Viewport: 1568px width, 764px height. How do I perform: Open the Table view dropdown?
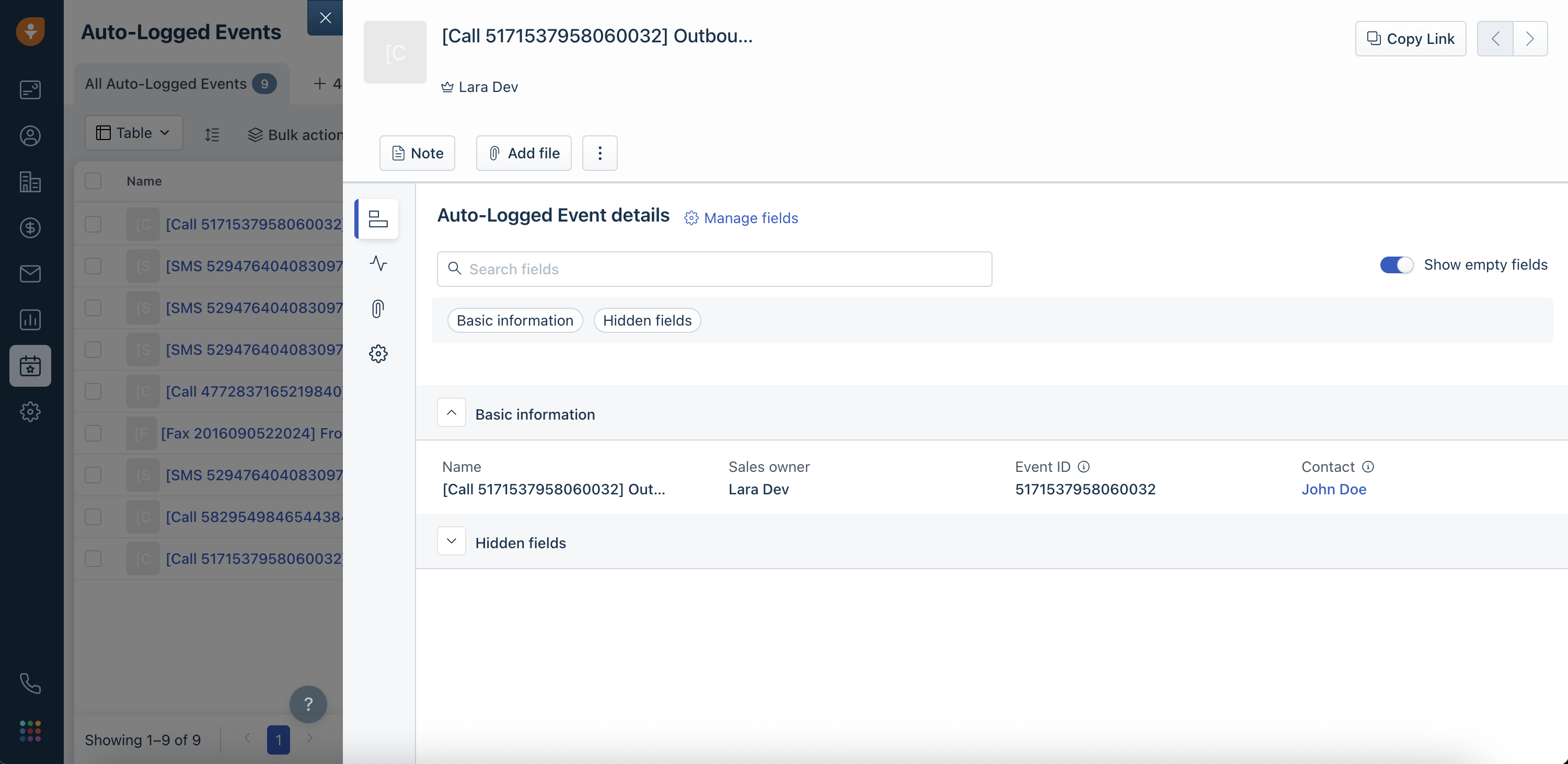pos(133,133)
